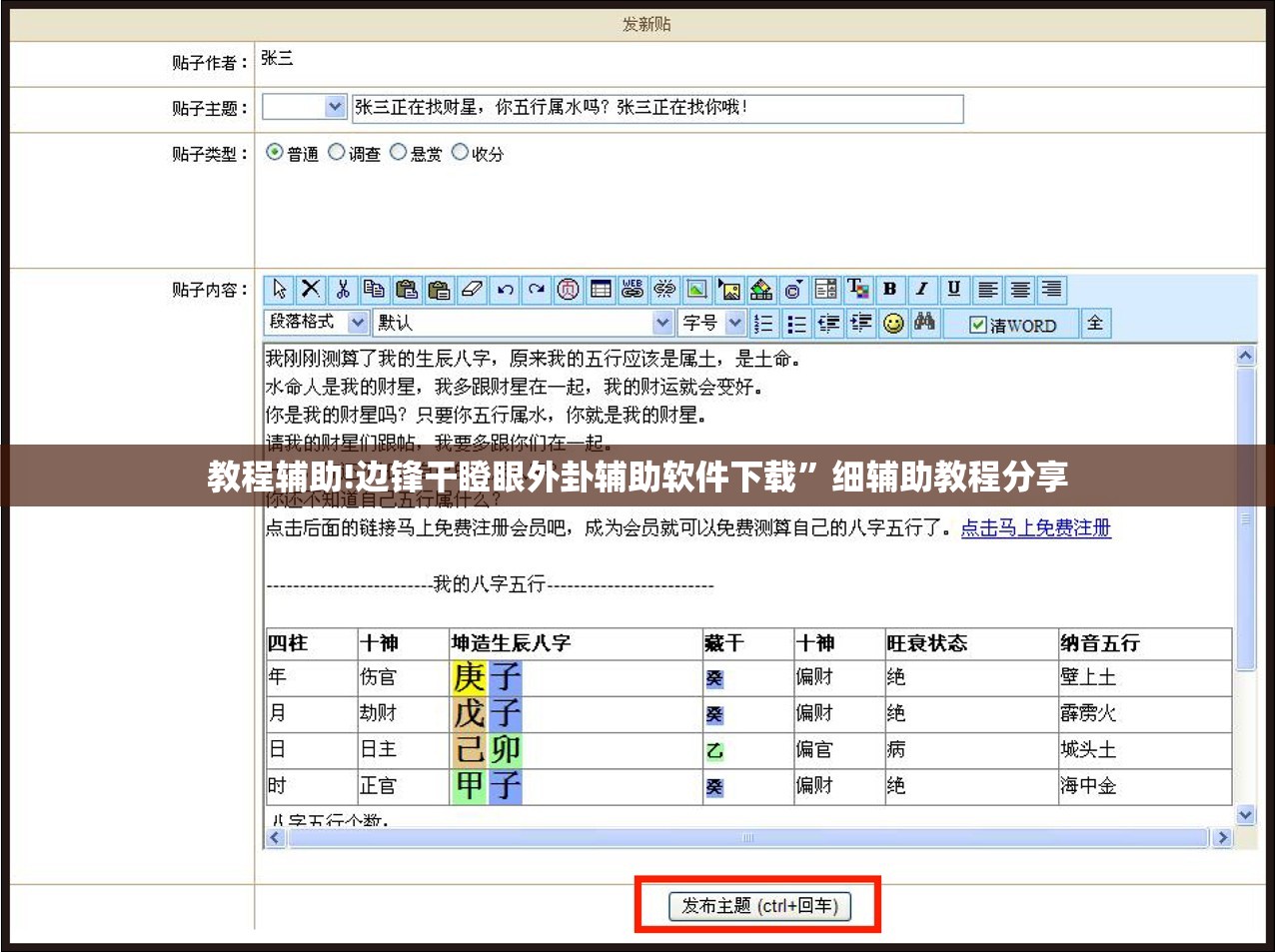Toggle the 清WORD checkbox
Image resolution: width=1275 pixels, height=952 pixels.
(x=978, y=325)
